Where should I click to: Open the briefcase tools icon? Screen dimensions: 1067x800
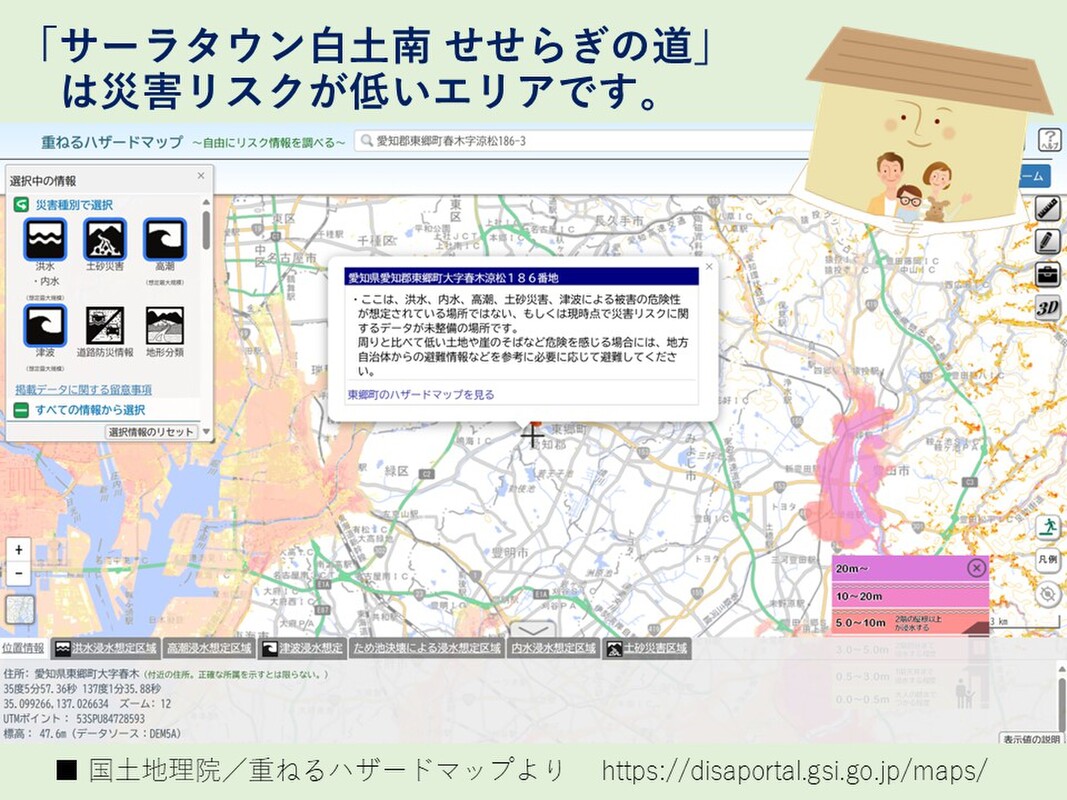click(1047, 274)
